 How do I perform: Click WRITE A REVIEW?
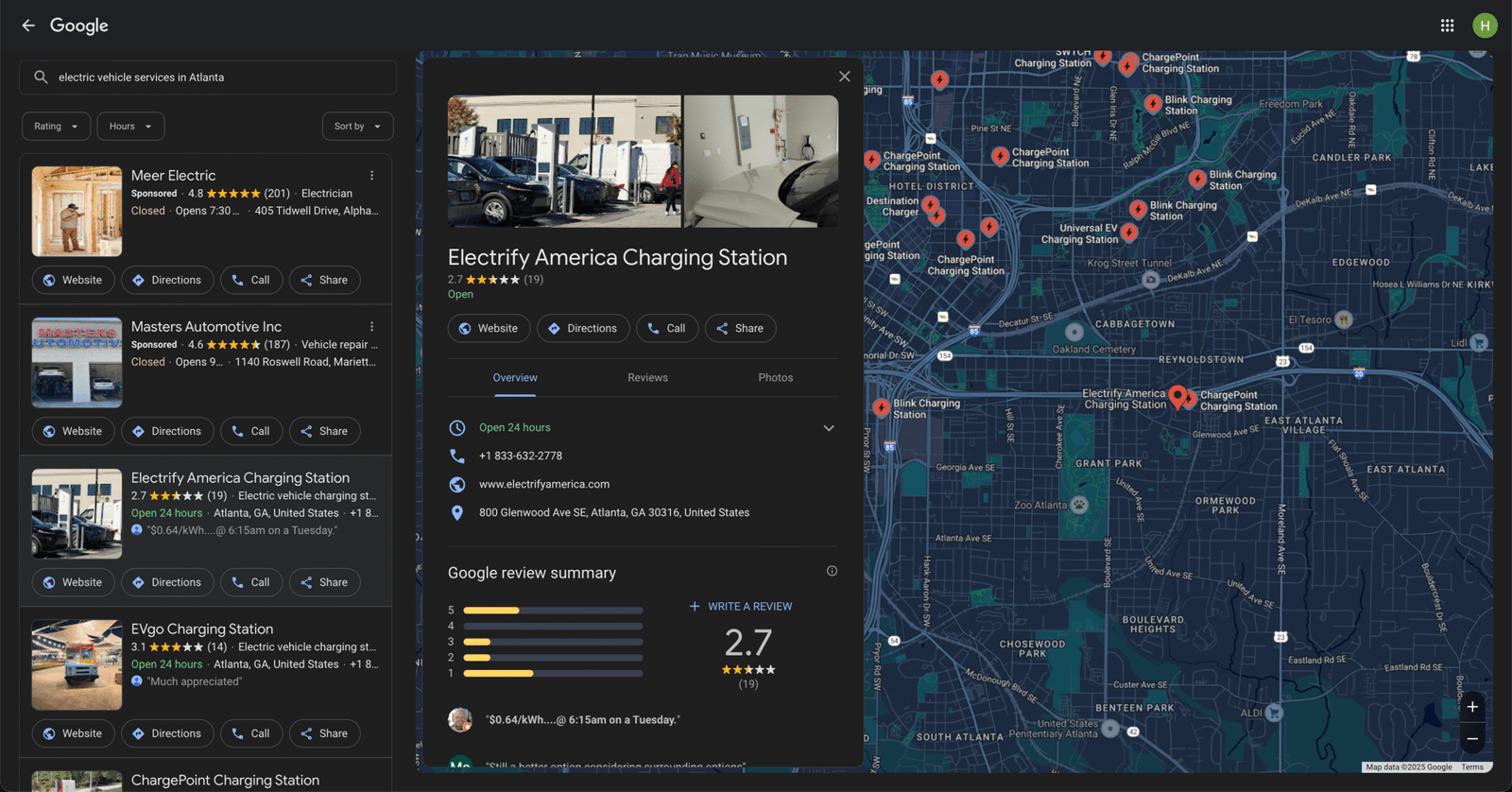(741, 607)
